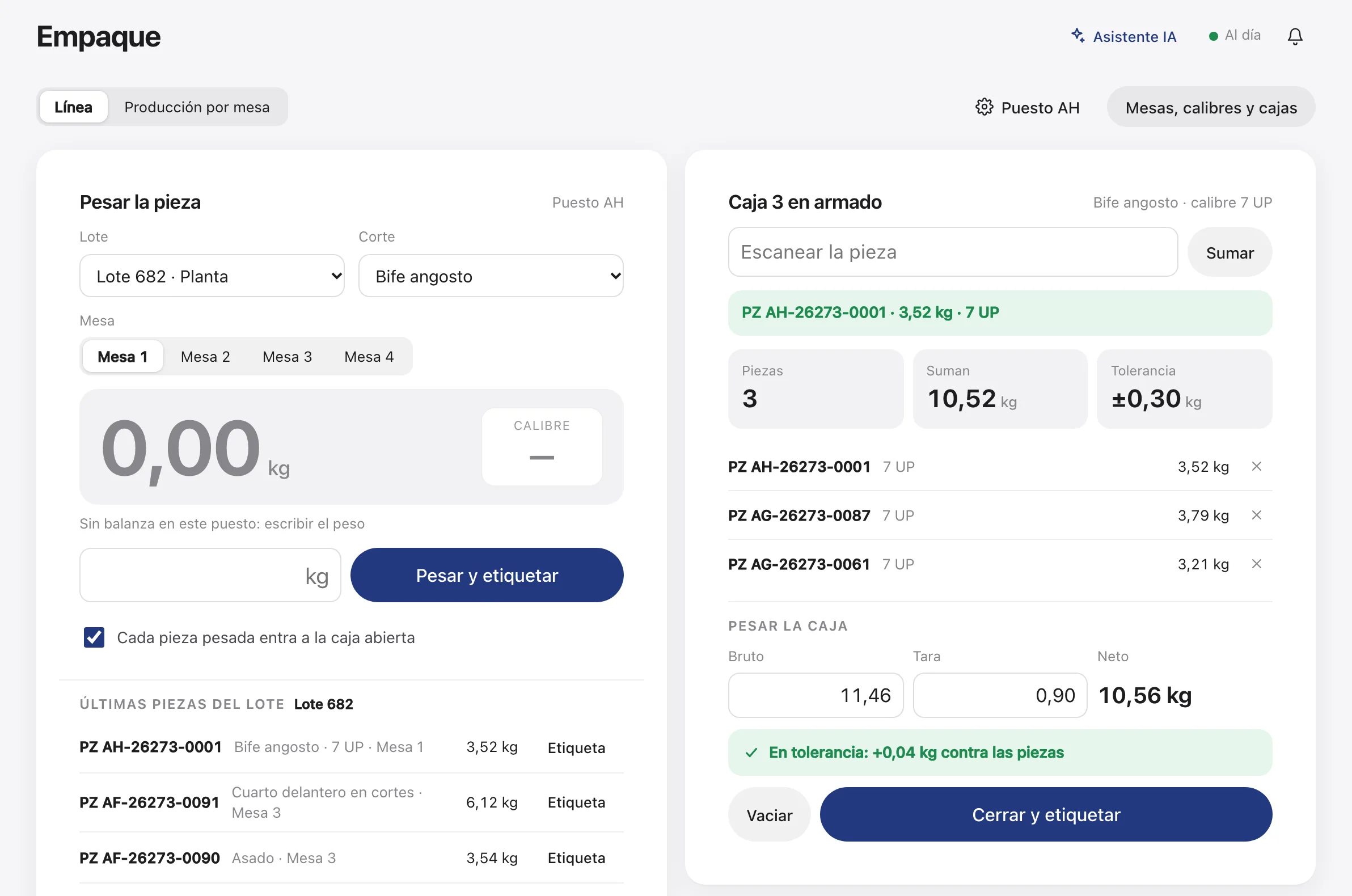
Task: Open Mesas, calibres y cajas
Action: 1211,107
